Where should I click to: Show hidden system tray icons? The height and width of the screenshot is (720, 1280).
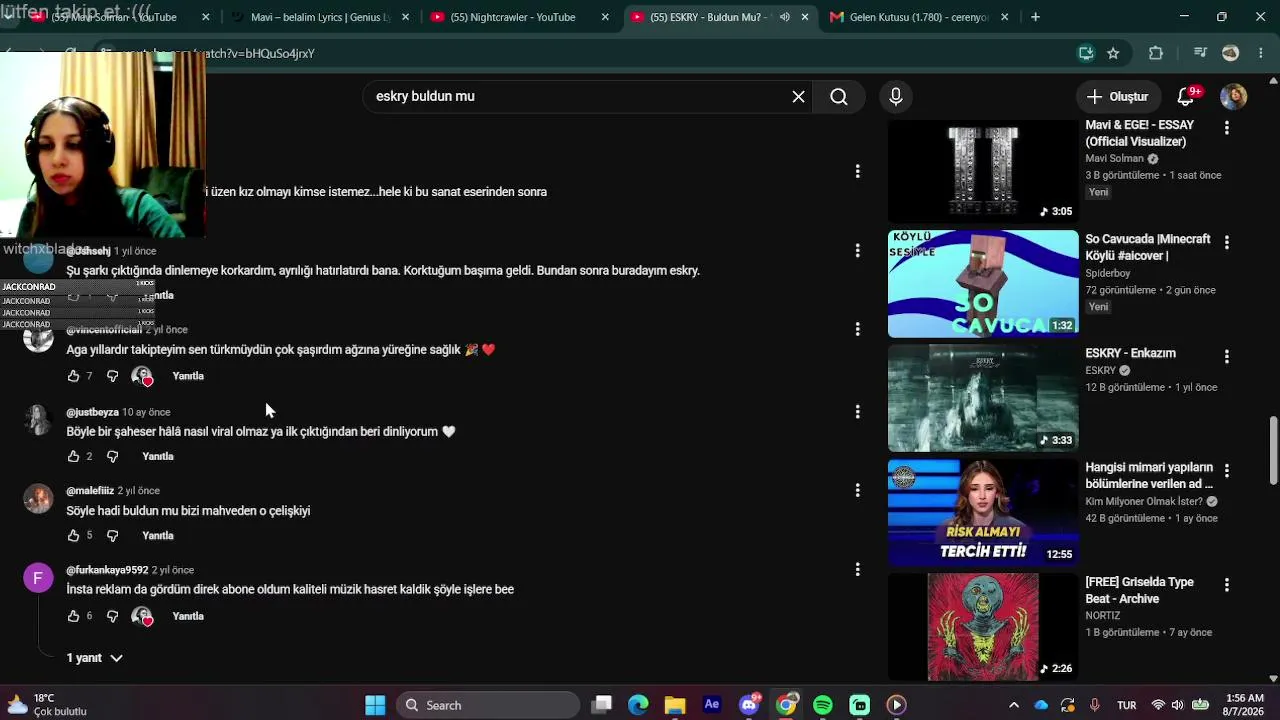pos(1013,705)
